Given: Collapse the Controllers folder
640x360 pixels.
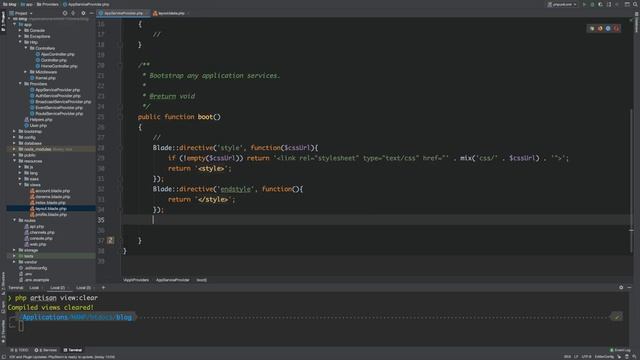Looking at the screenshot, I should 26,48.
